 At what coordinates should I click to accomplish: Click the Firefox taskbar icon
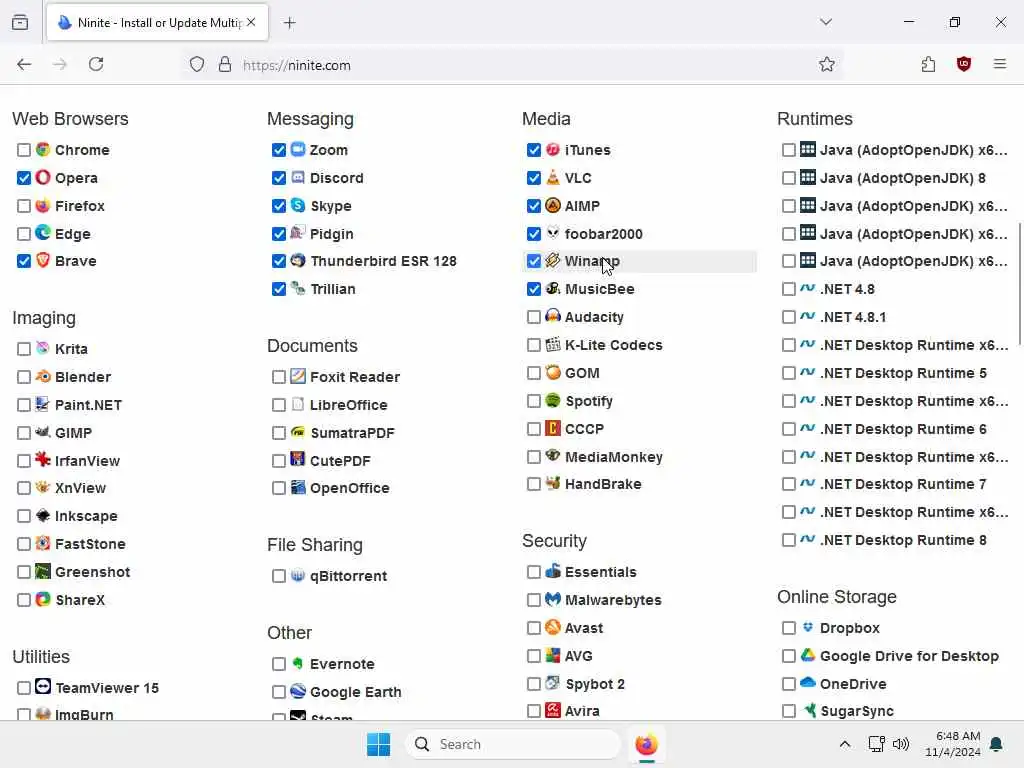[647, 744]
